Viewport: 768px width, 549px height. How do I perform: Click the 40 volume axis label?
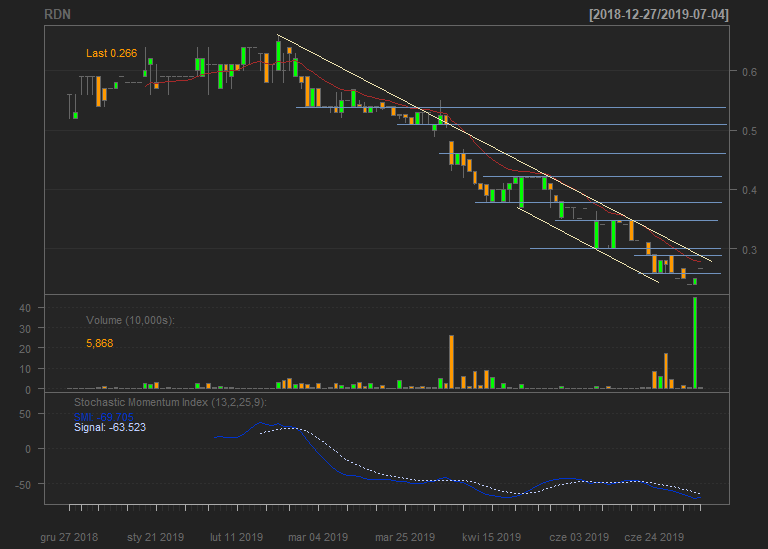(x=25, y=308)
